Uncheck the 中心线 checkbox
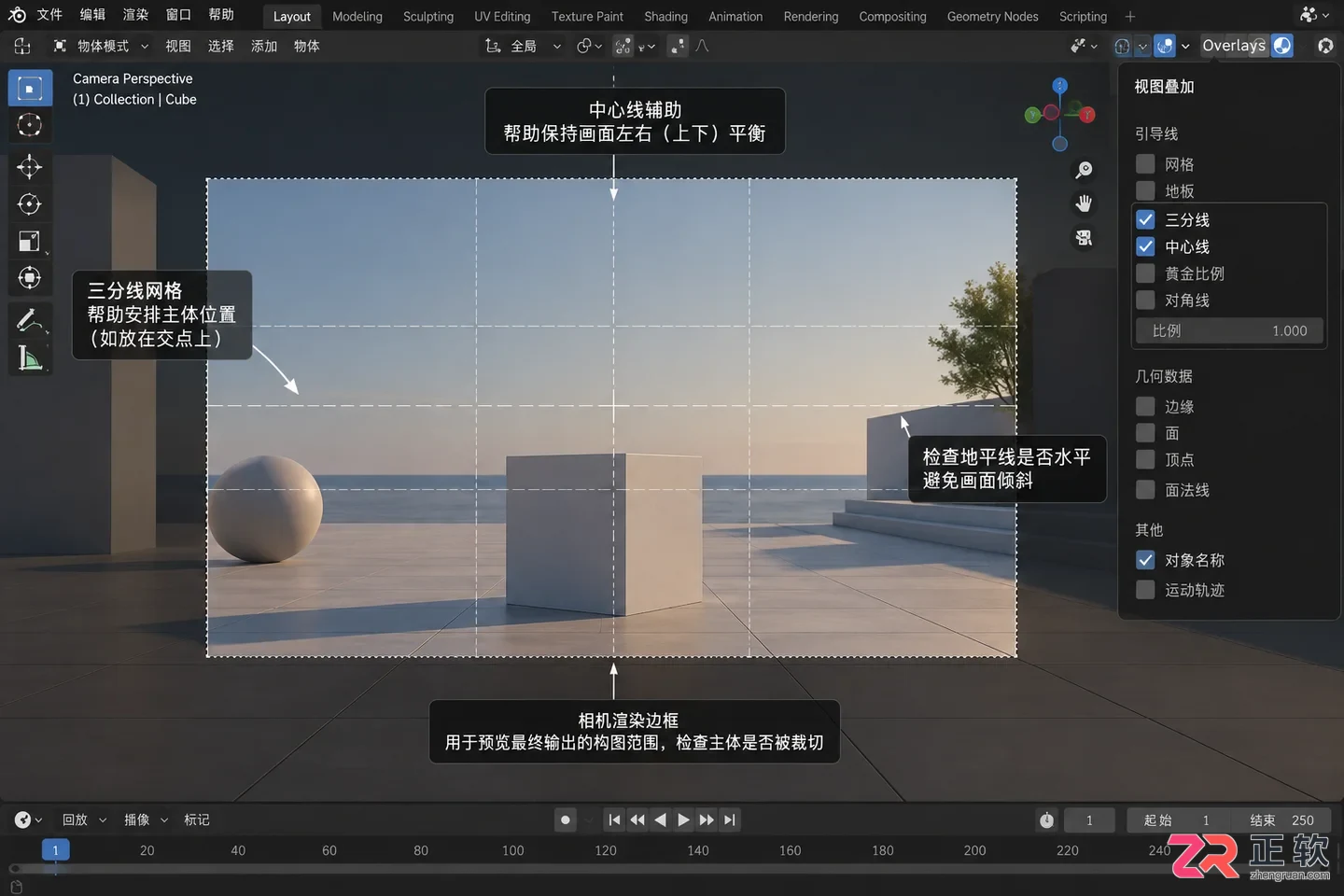 1145,247
